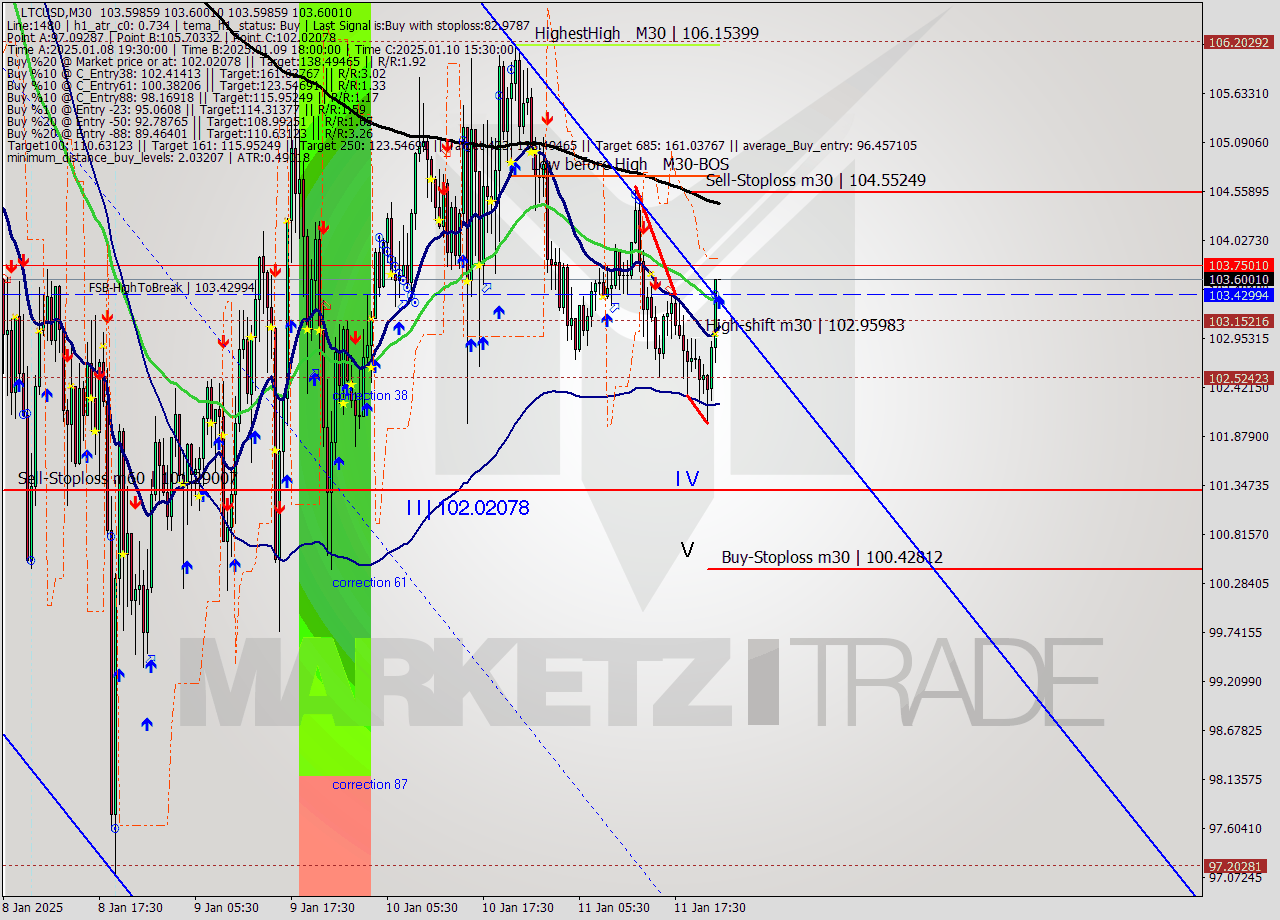Click the 104.55895 price axis value
This screenshot has width=1280, height=920.
[x=1240, y=192]
